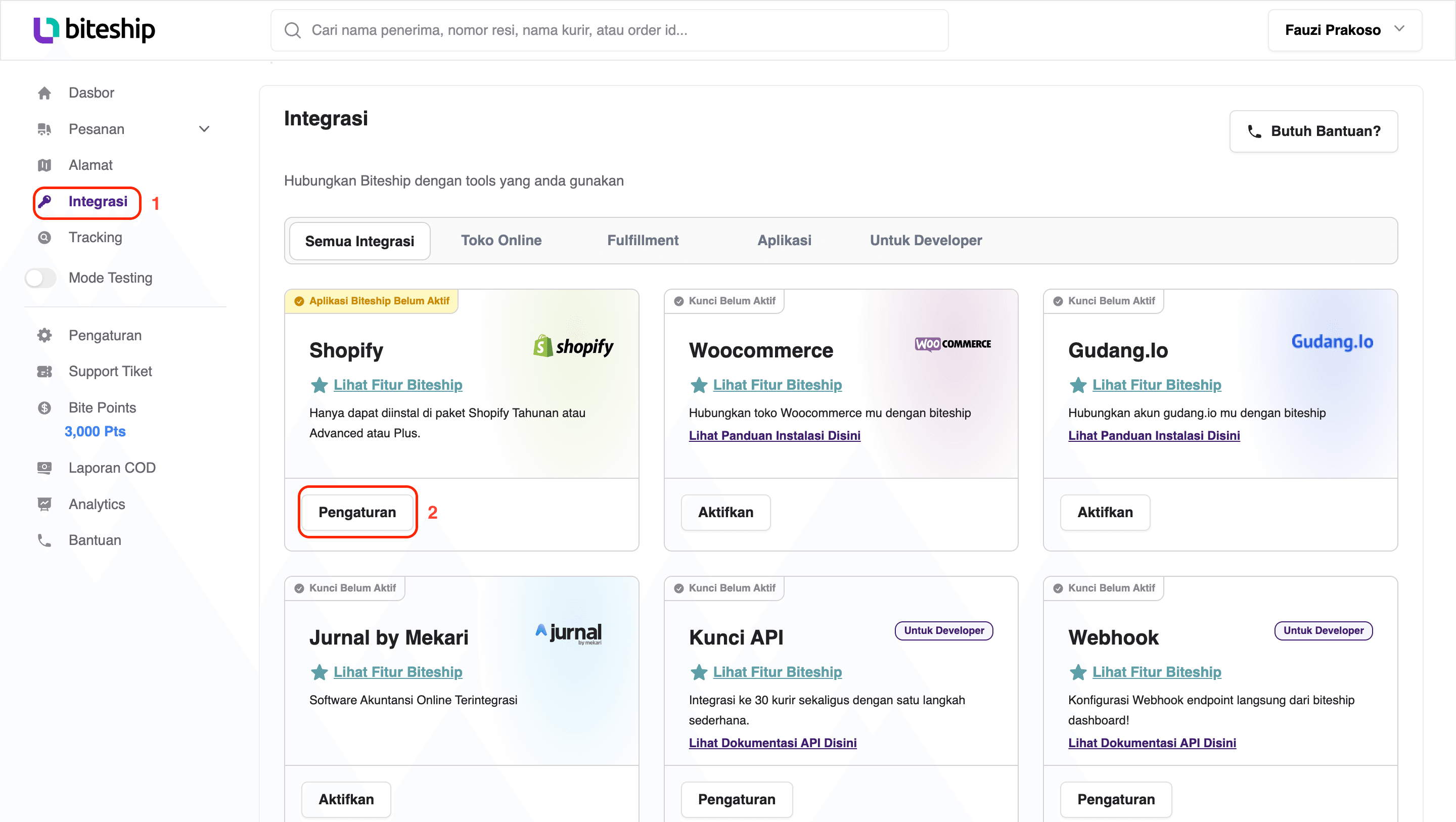Open Webhook Lihat Dokumentasi API Disini link

(1152, 743)
